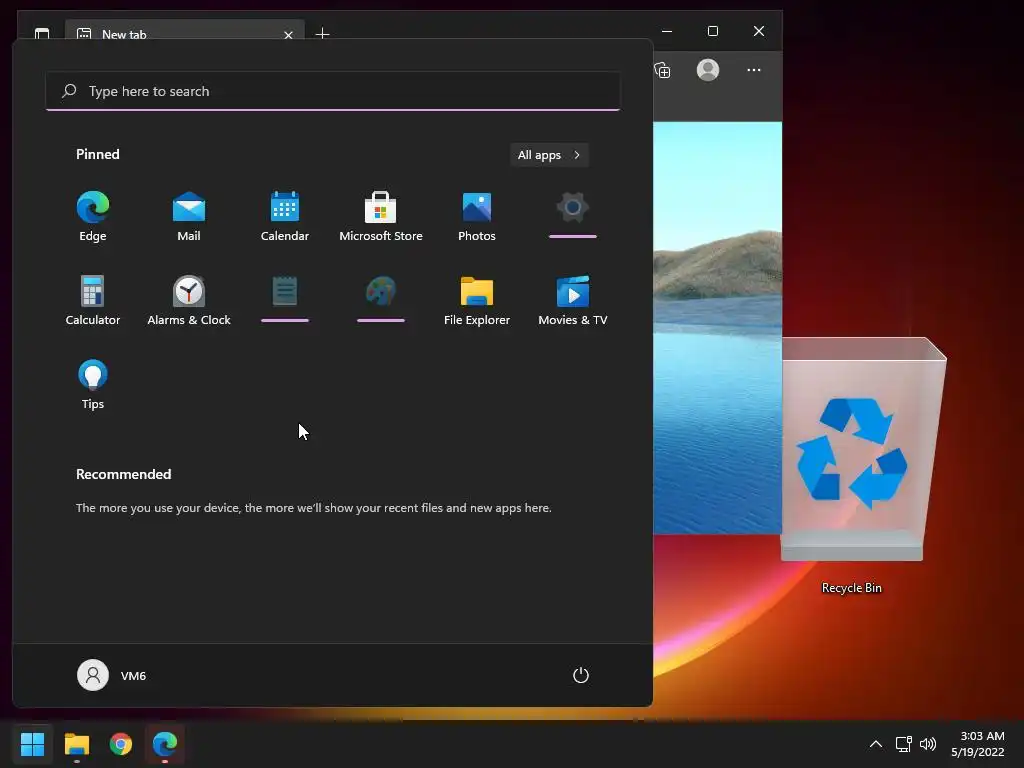Open File Explorer from the taskbar
The width and height of the screenshot is (1024, 768).
[76, 744]
